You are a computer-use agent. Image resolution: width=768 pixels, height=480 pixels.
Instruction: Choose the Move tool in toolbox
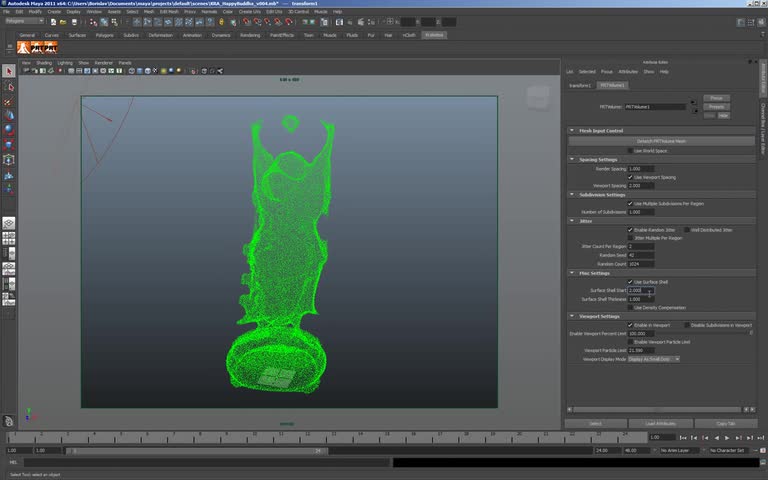tap(9, 115)
